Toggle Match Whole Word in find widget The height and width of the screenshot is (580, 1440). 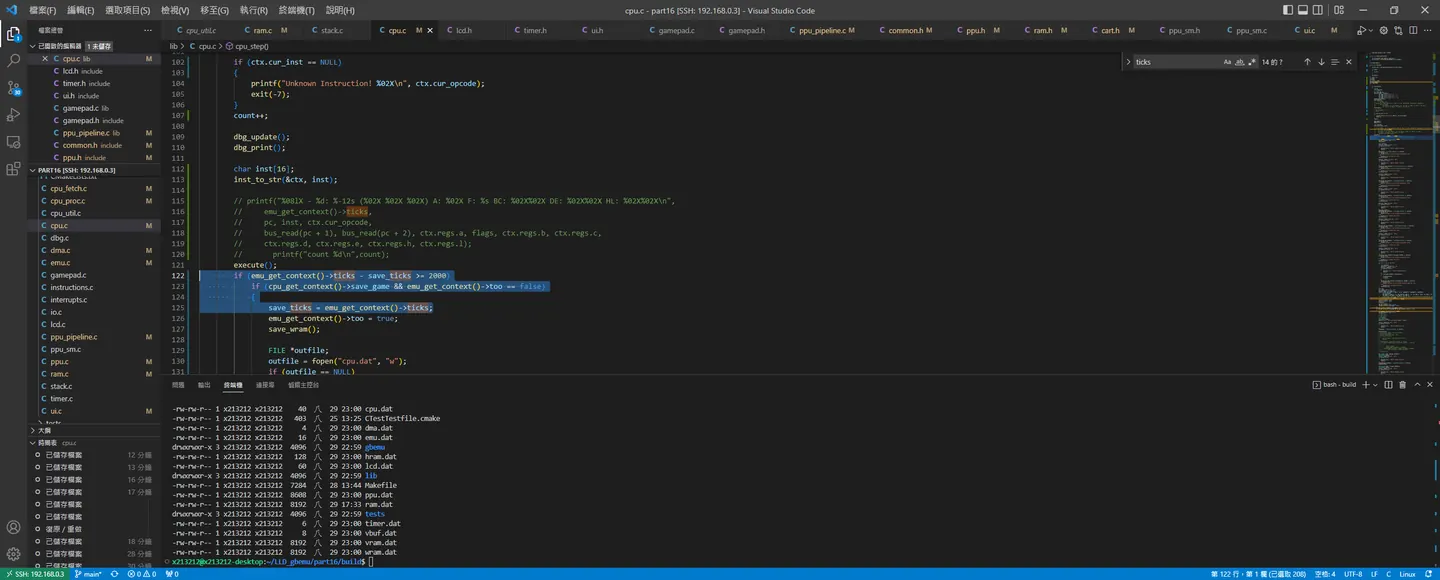pos(1240,62)
